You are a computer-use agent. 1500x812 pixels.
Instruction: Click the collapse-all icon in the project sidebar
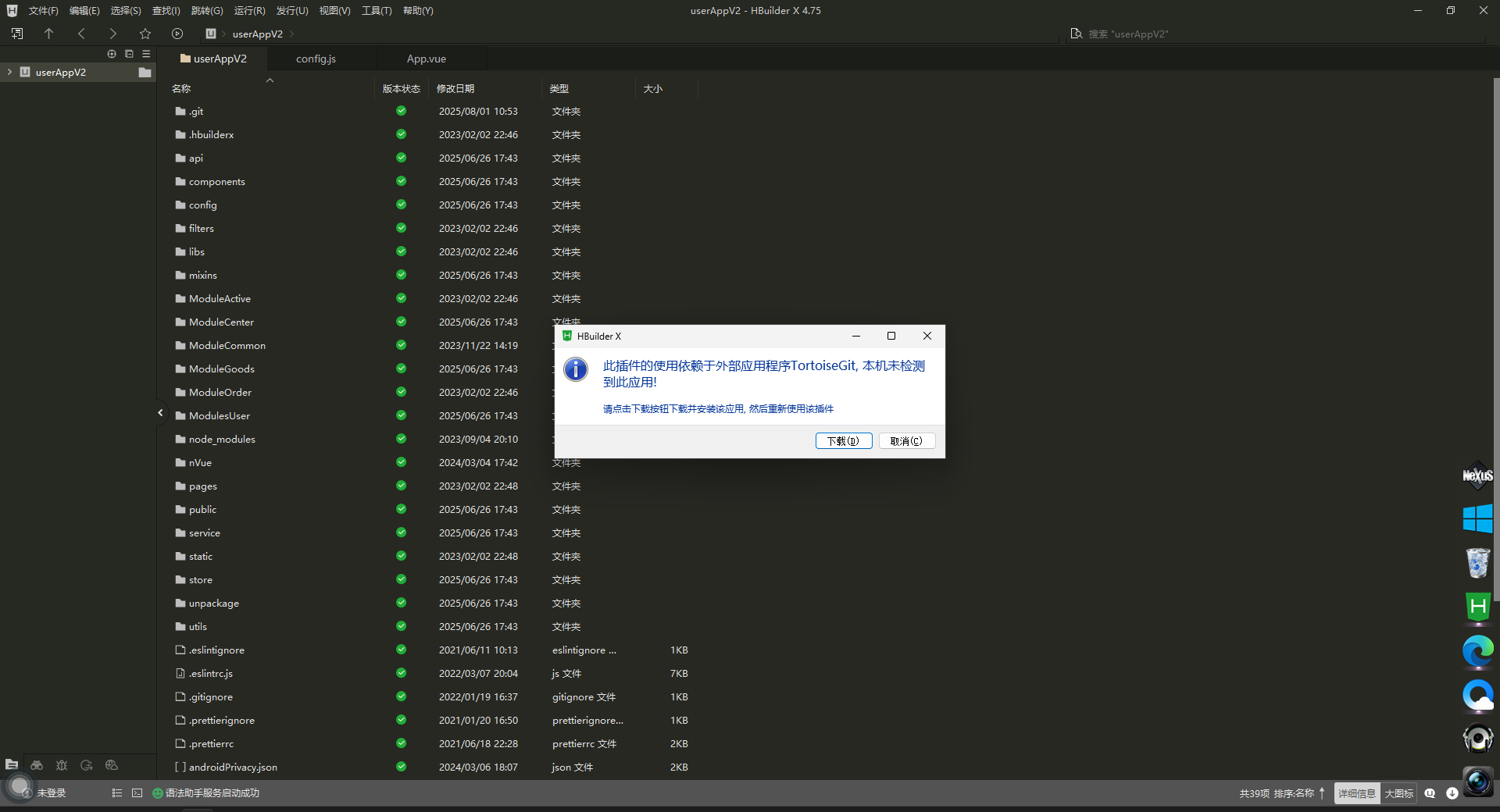129,54
